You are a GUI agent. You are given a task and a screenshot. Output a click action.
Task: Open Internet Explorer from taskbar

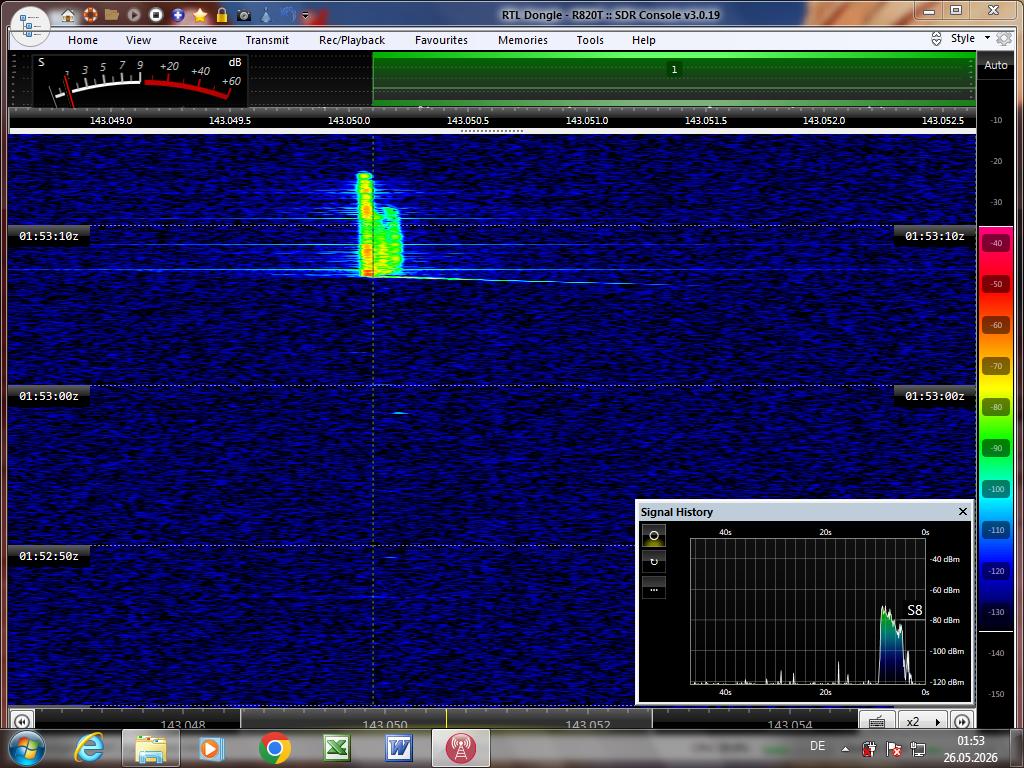(x=89, y=748)
